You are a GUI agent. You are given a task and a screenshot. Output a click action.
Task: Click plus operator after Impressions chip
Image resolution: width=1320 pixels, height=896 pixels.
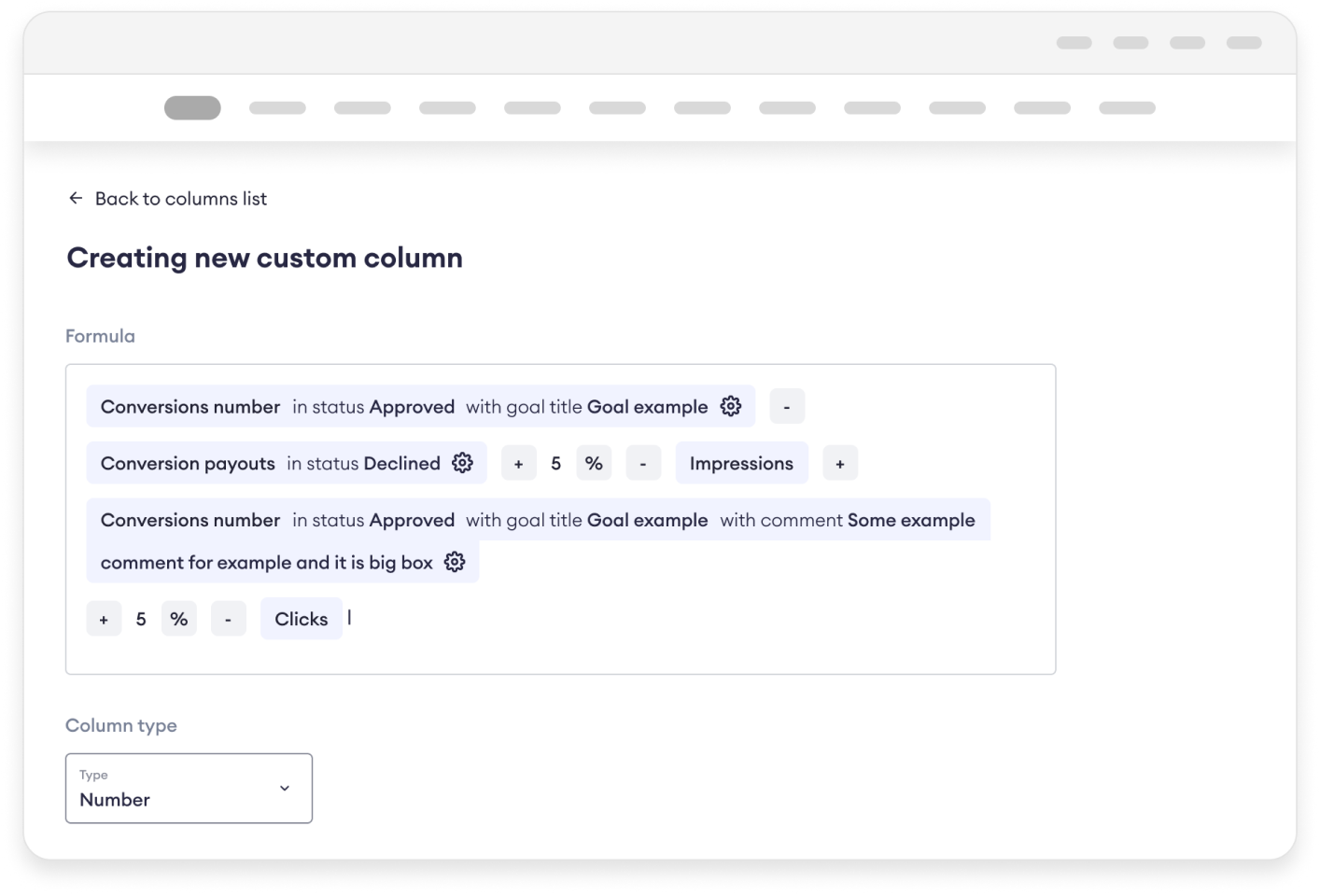[840, 464]
